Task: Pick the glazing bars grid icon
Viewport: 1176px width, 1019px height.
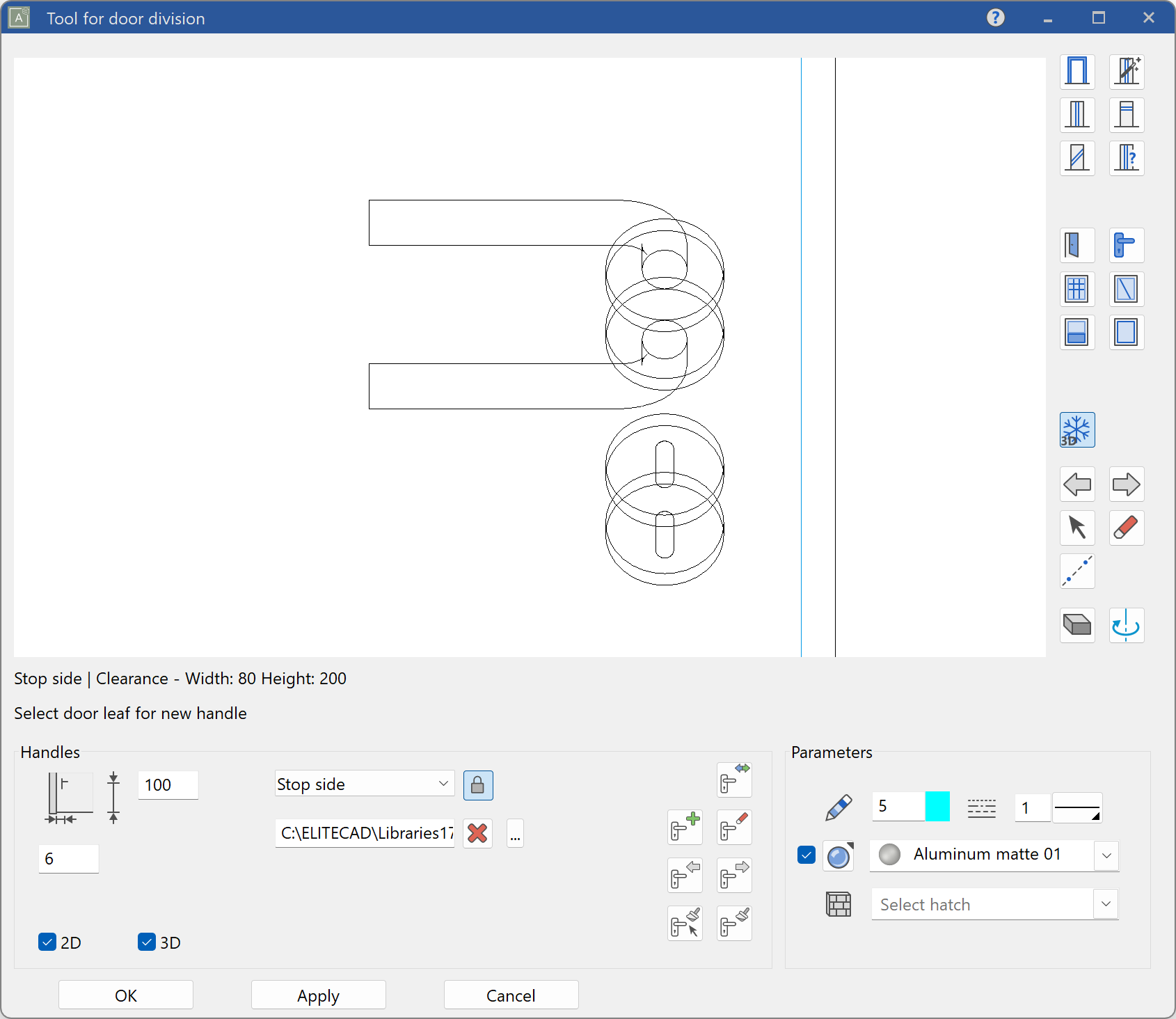Action: click(x=1077, y=289)
